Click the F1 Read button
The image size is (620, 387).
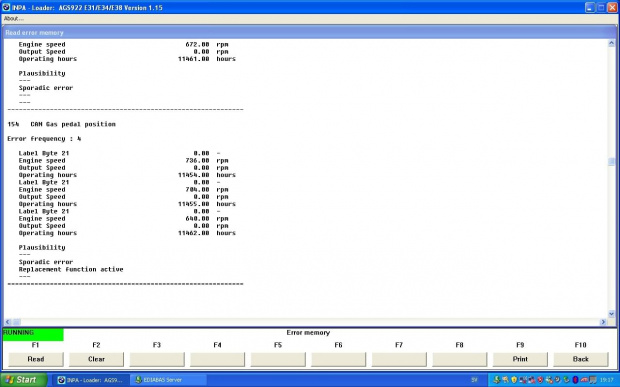coord(36,359)
